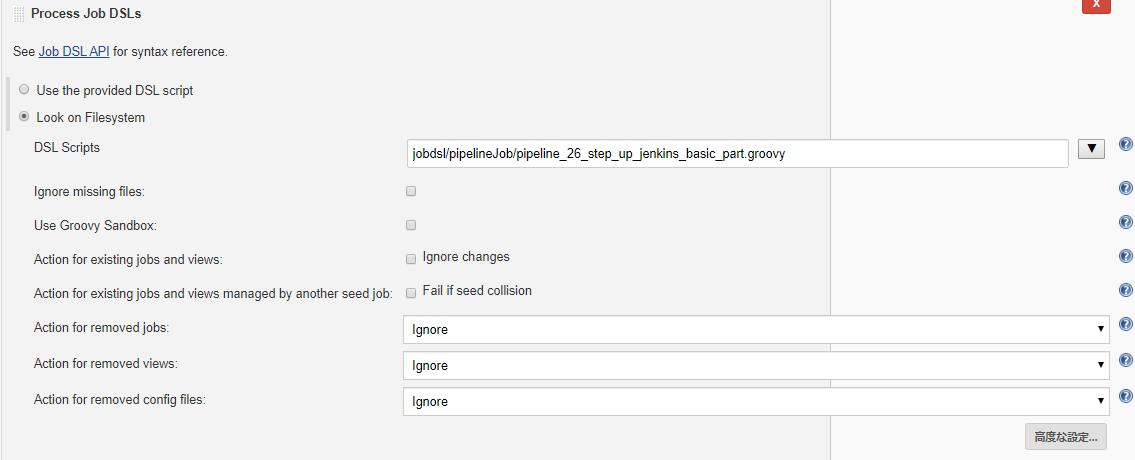
Task: Select Use the provided DSL script
Action: tap(24, 90)
